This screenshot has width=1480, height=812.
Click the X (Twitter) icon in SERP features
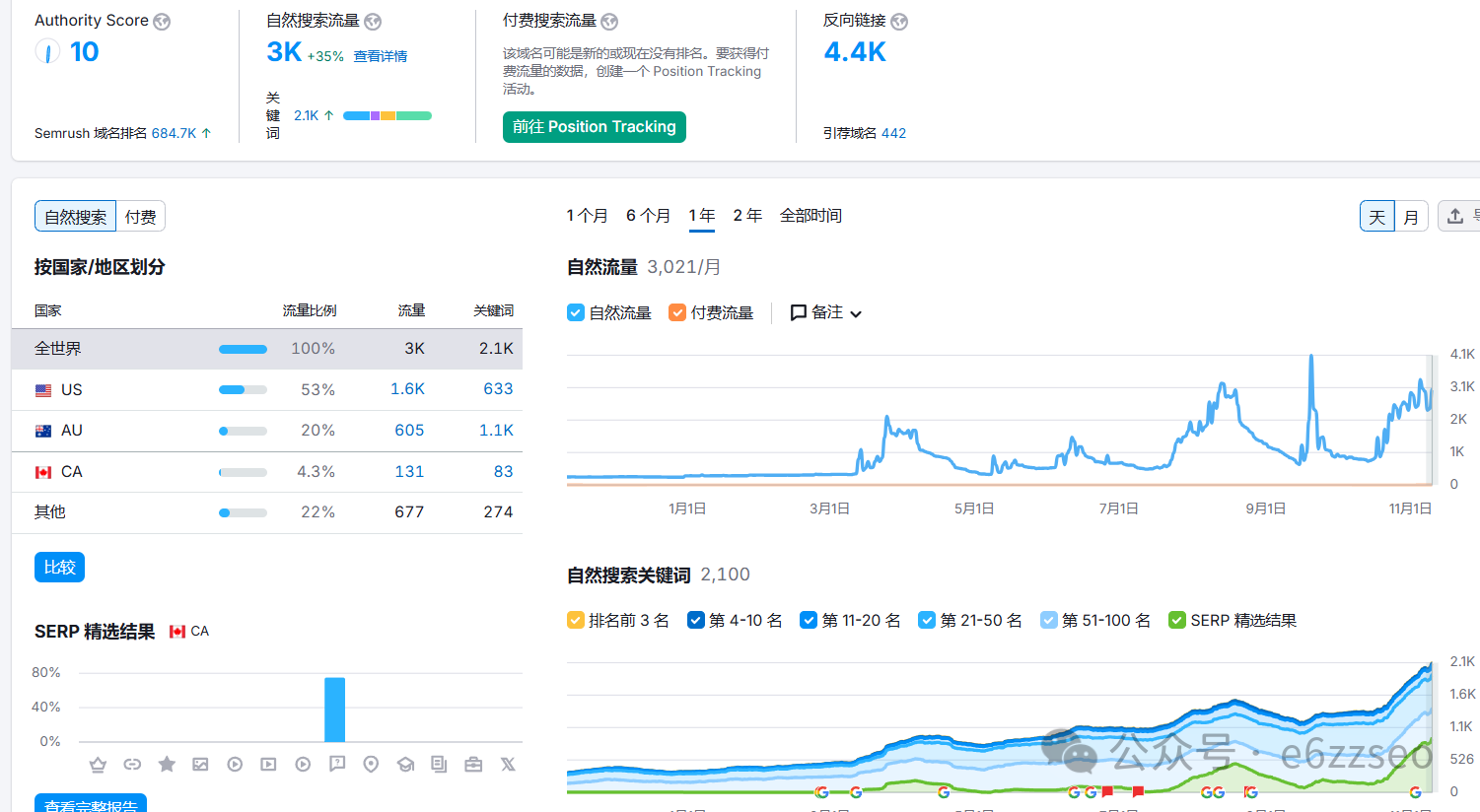tap(508, 765)
